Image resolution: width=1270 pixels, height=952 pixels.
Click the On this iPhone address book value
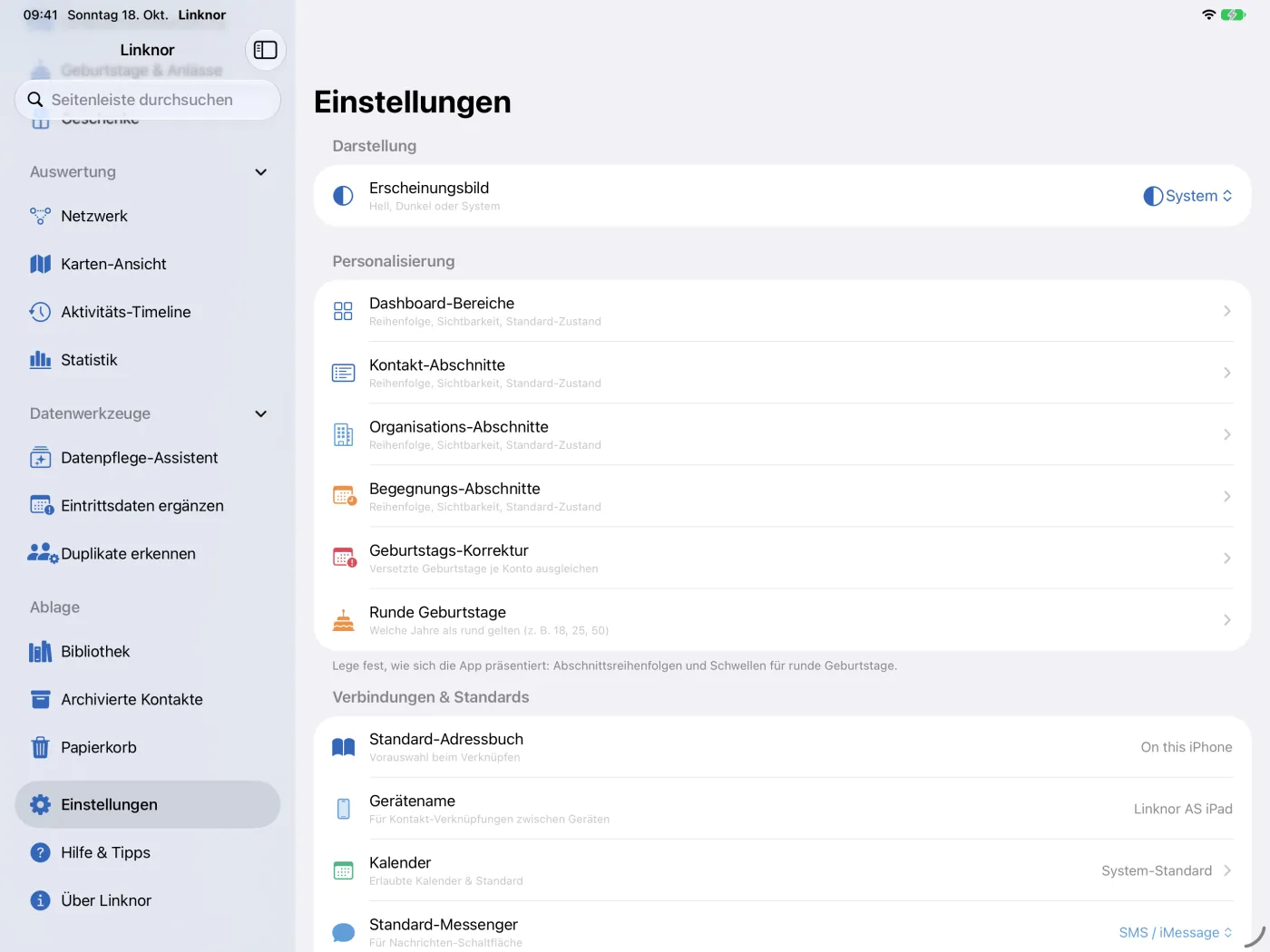(1187, 747)
